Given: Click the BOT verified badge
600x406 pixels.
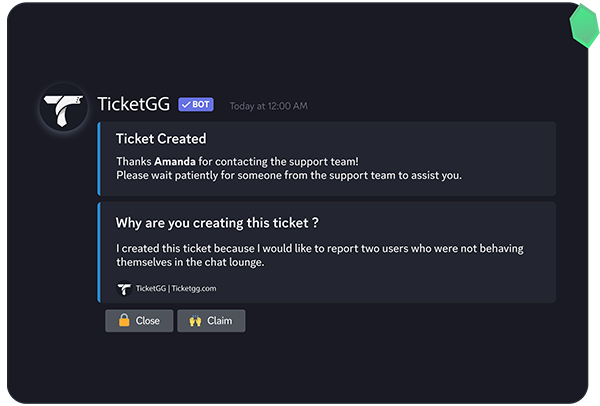Looking at the screenshot, I should click(x=196, y=104).
